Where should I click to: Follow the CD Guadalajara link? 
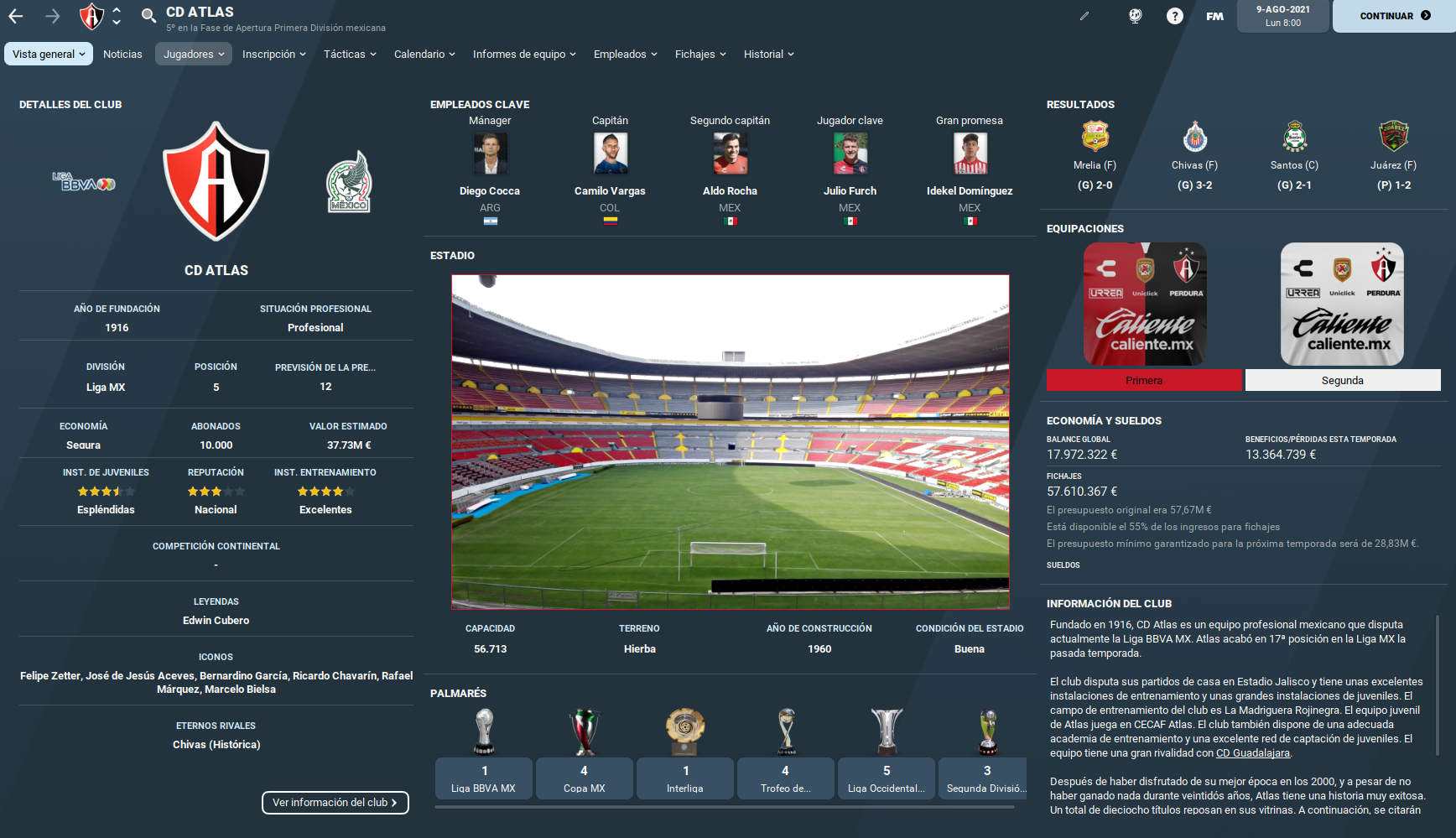[1253, 753]
